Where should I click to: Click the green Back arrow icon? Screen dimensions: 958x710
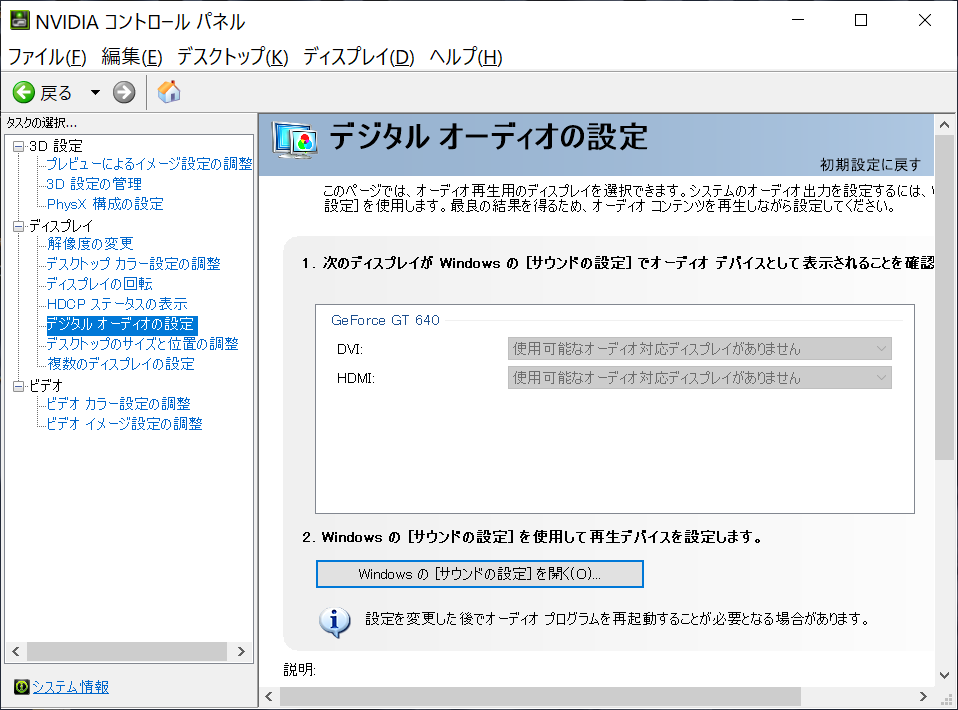(24, 93)
